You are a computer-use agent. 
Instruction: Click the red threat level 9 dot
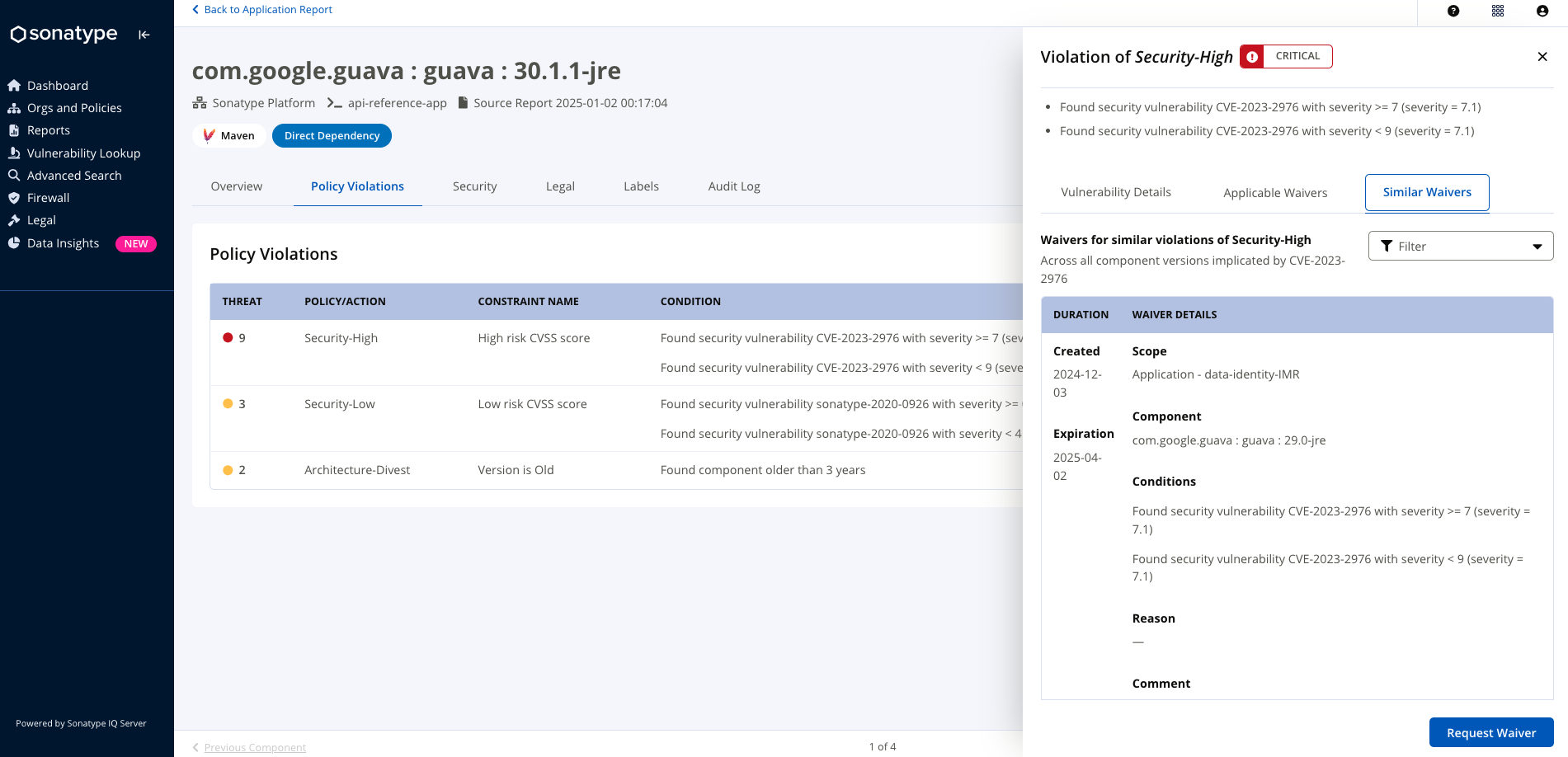[228, 338]
